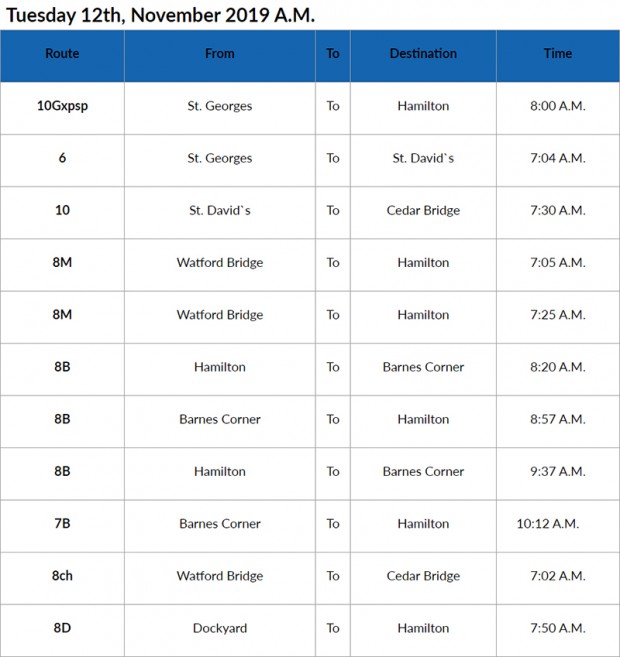Click the 8:00 A.M. time cell
Viewport: 620px width, 657px height.
(x=558, y=106)
